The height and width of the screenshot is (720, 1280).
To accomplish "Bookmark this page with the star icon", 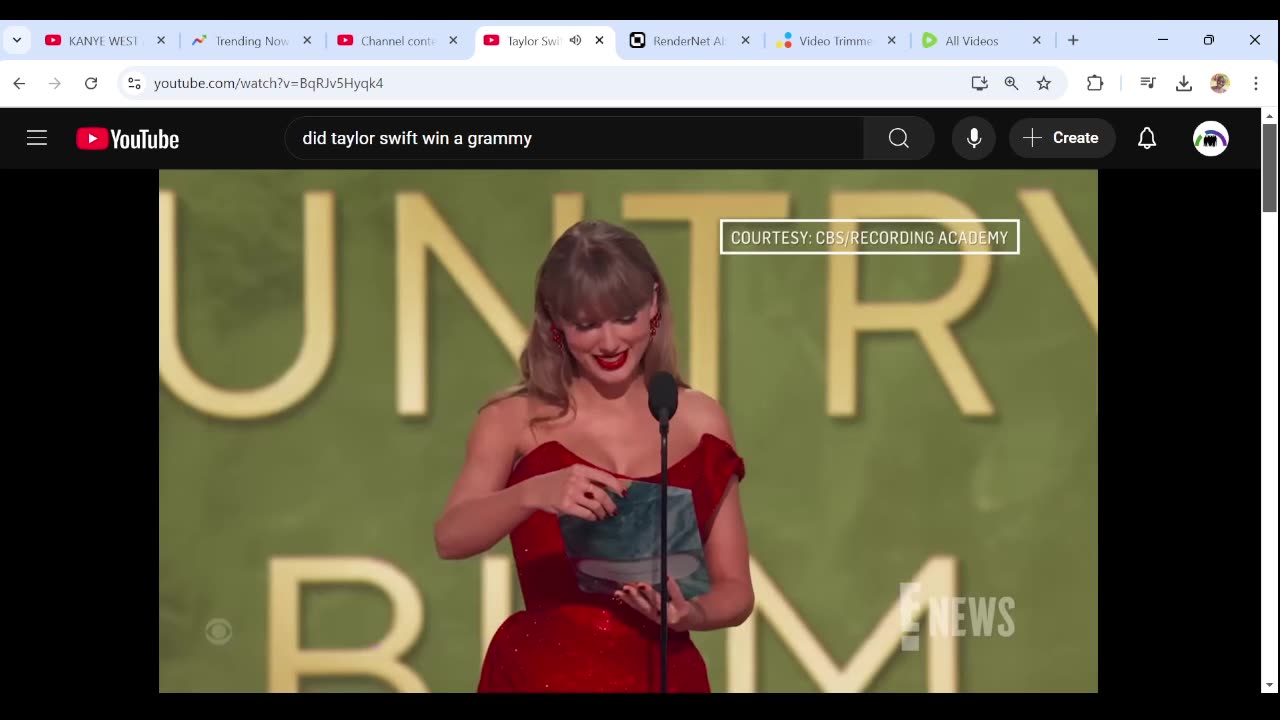I will [x=1044, y=83].
